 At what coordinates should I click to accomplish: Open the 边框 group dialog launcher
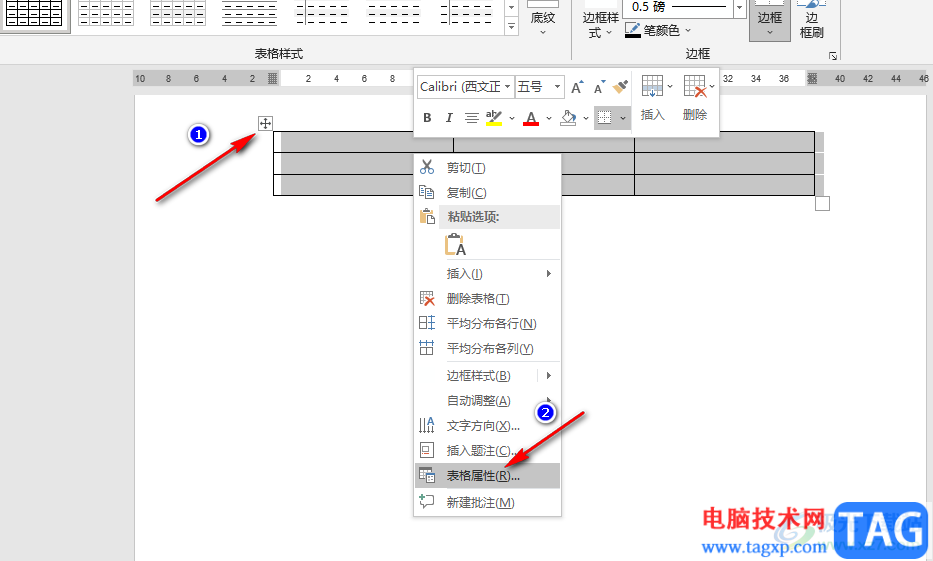pos(833,56)
